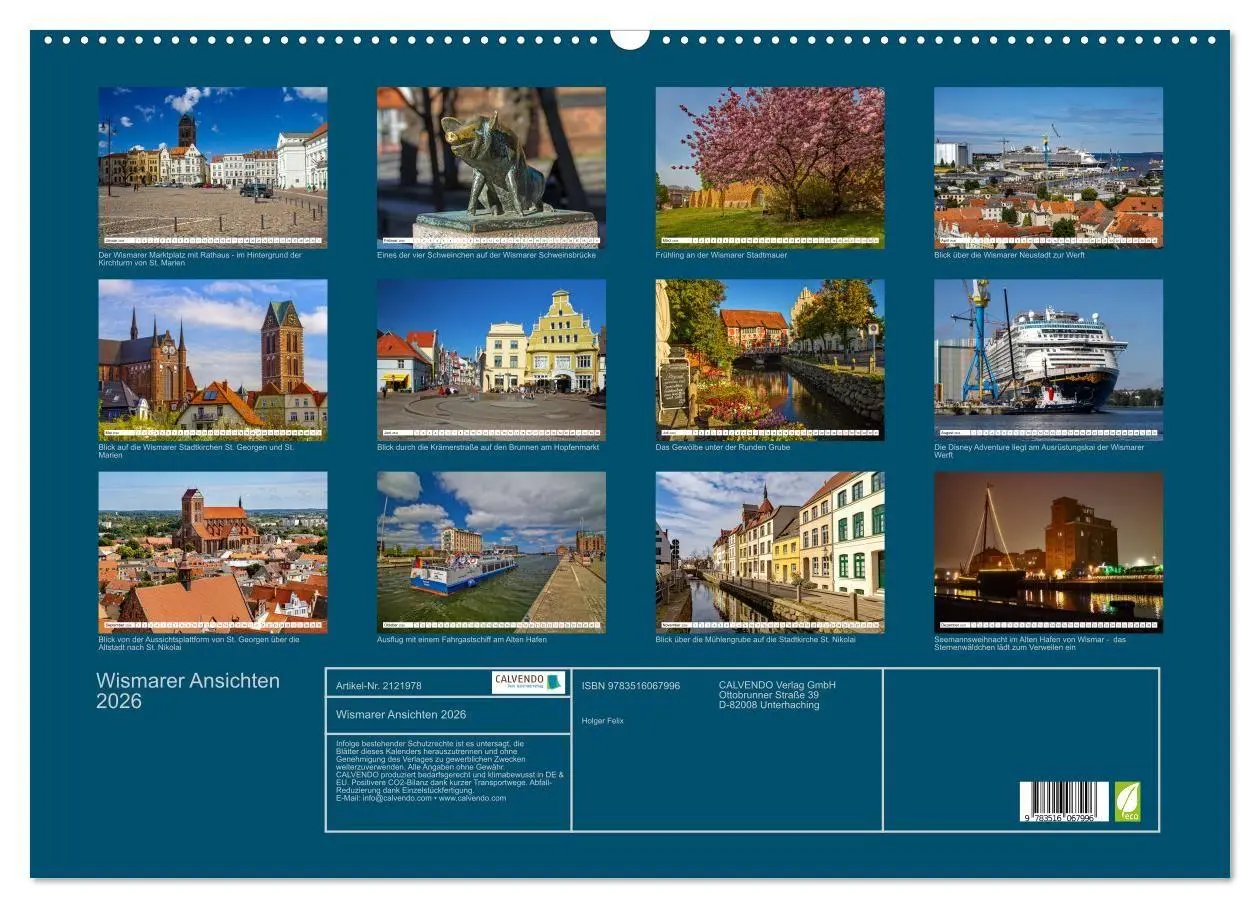Screen dimensions: 1260x908
Task: Click the semicircular hanger notch at top
Action: (x=630, y=39)
